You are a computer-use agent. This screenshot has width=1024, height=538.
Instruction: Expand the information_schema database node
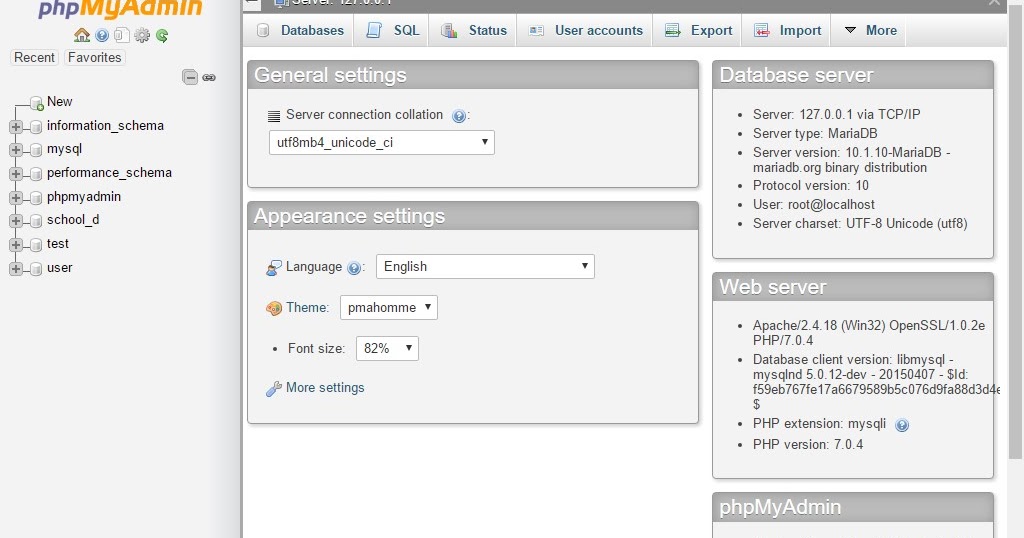tap(16, 127)
